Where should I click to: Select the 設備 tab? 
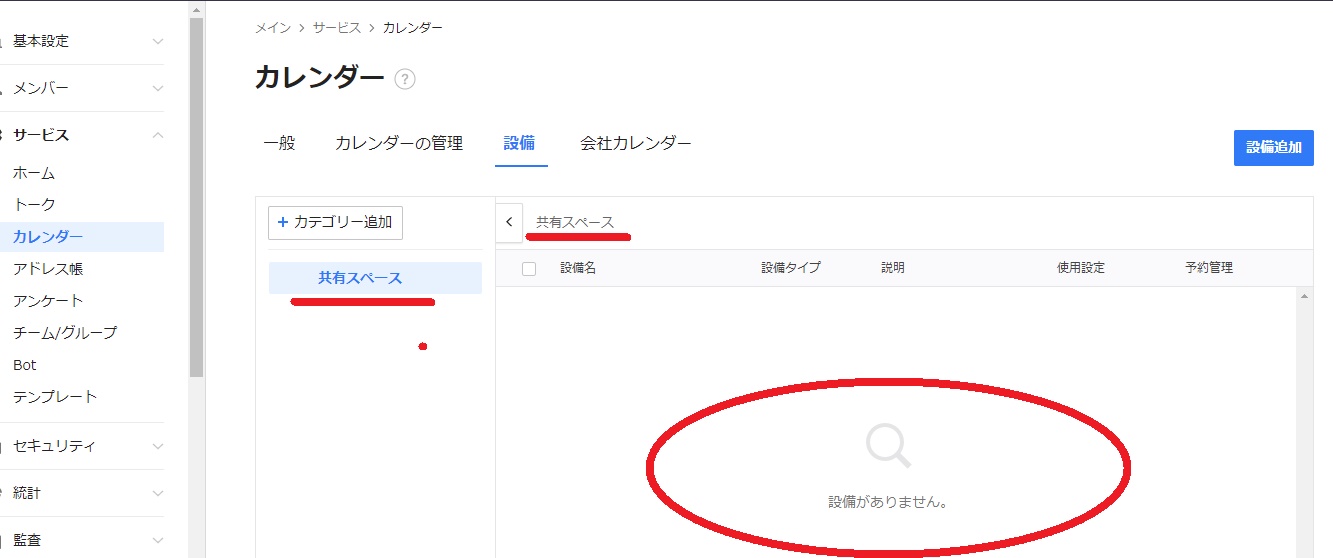coord(519,143)
